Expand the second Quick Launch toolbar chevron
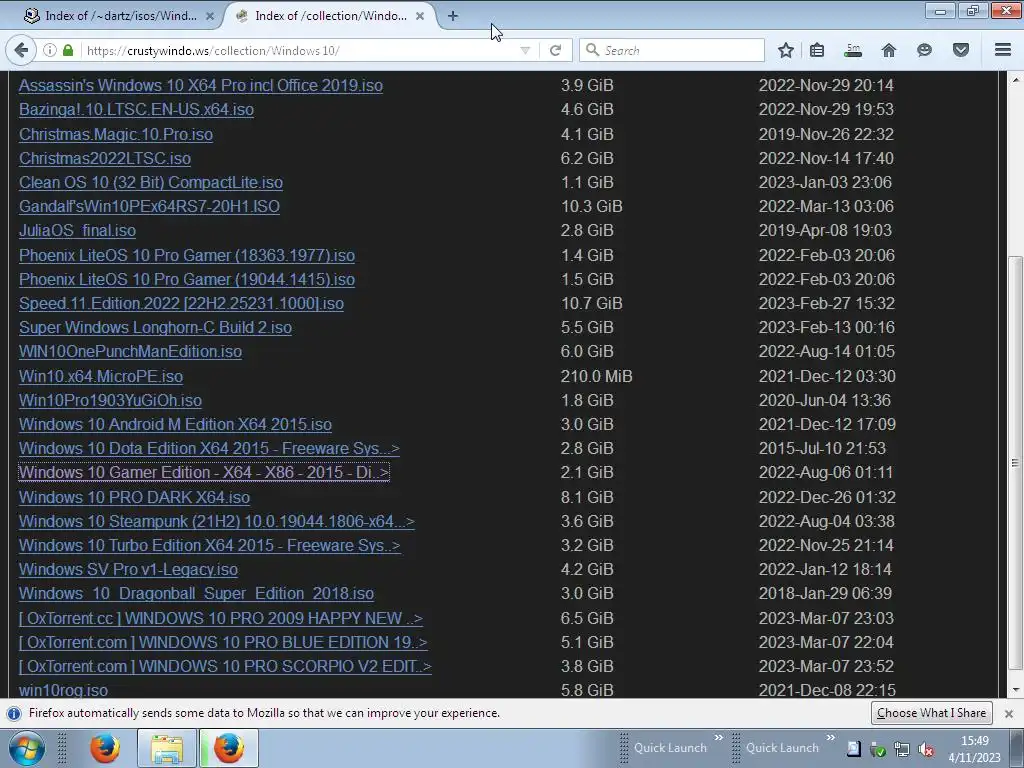Viewport: 1024px width, 768px height. point(831,738)
